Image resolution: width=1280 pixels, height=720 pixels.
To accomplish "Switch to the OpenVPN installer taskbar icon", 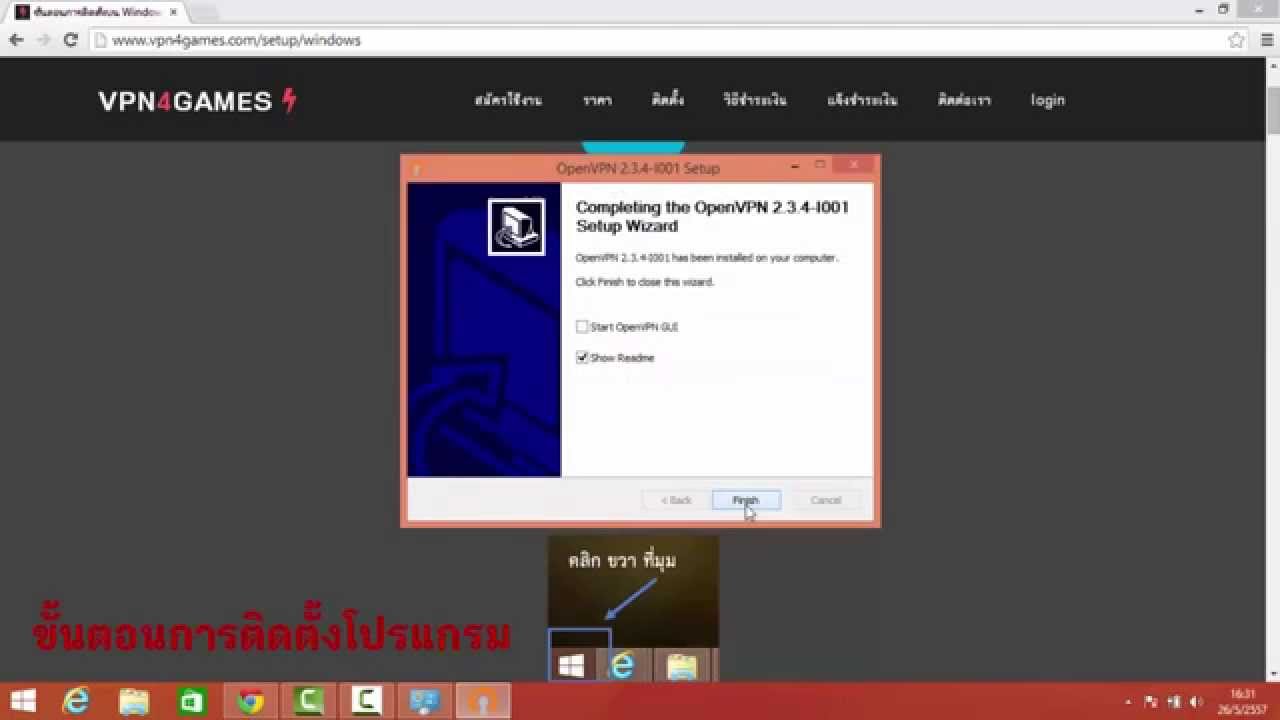I will click(x=483, y=701).
